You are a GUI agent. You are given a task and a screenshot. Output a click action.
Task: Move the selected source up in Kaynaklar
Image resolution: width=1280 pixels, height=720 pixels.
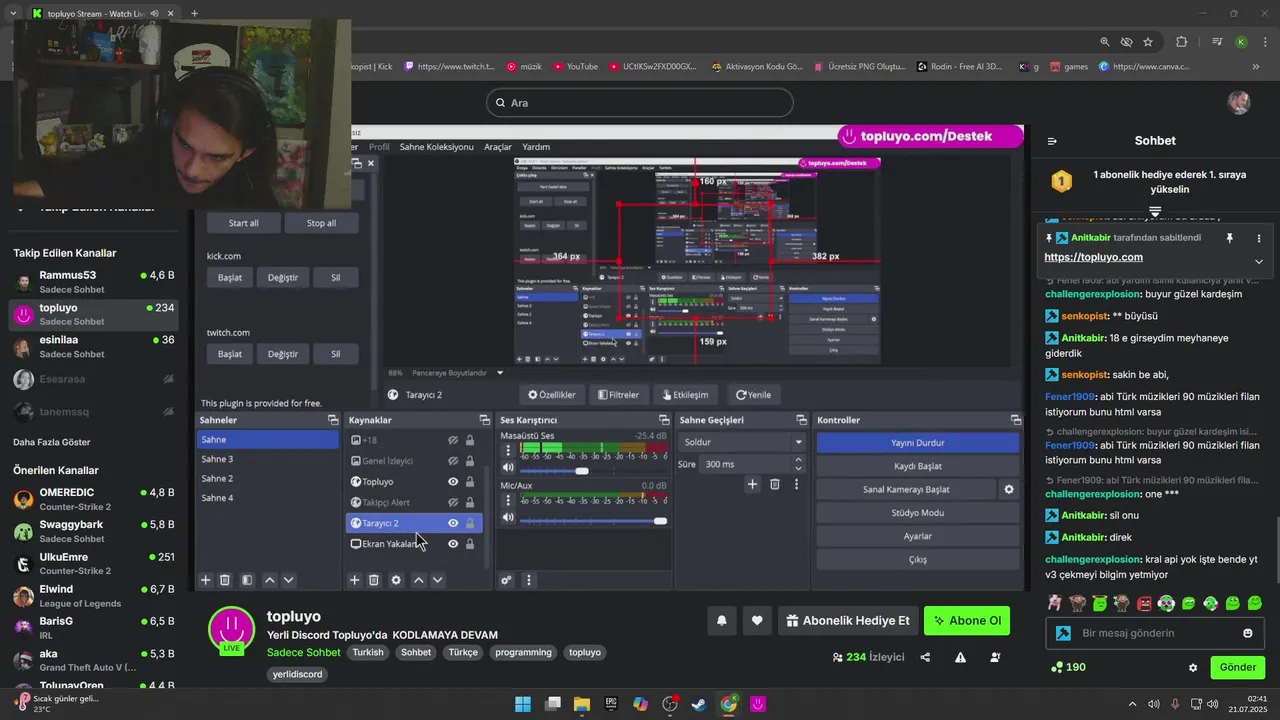point(418,580)
